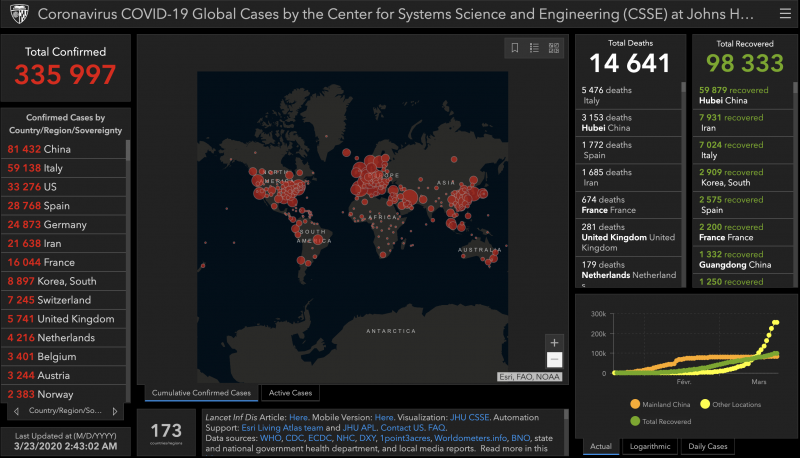Open Esri Living Atlas team link
The height and width of the screenshot is (458, 800).
click(x=282, y=428)
